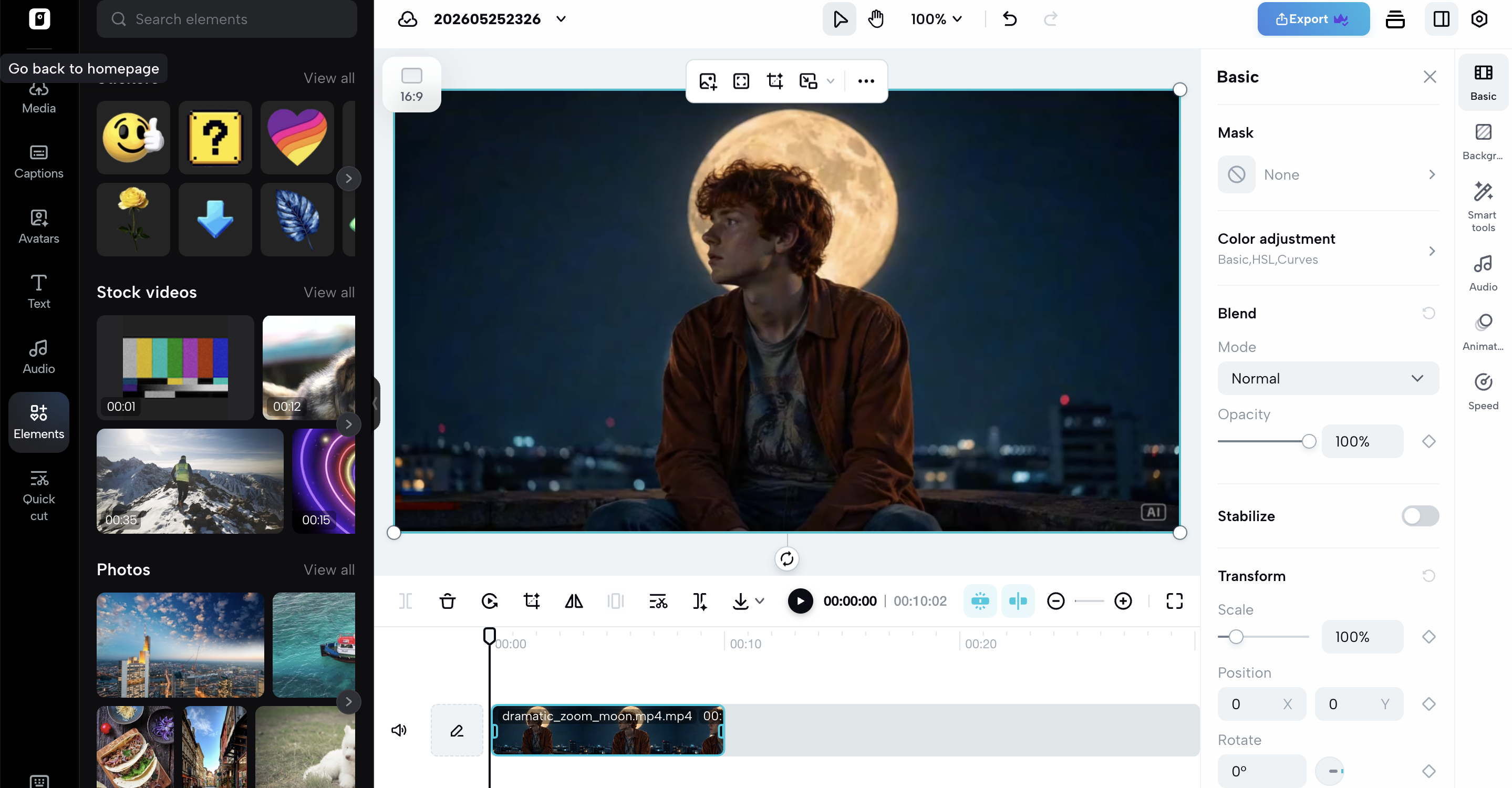Screen dimensions: 1512x788
Task: Open editor settings hexagon icon
Action: tap(1479, 19)
